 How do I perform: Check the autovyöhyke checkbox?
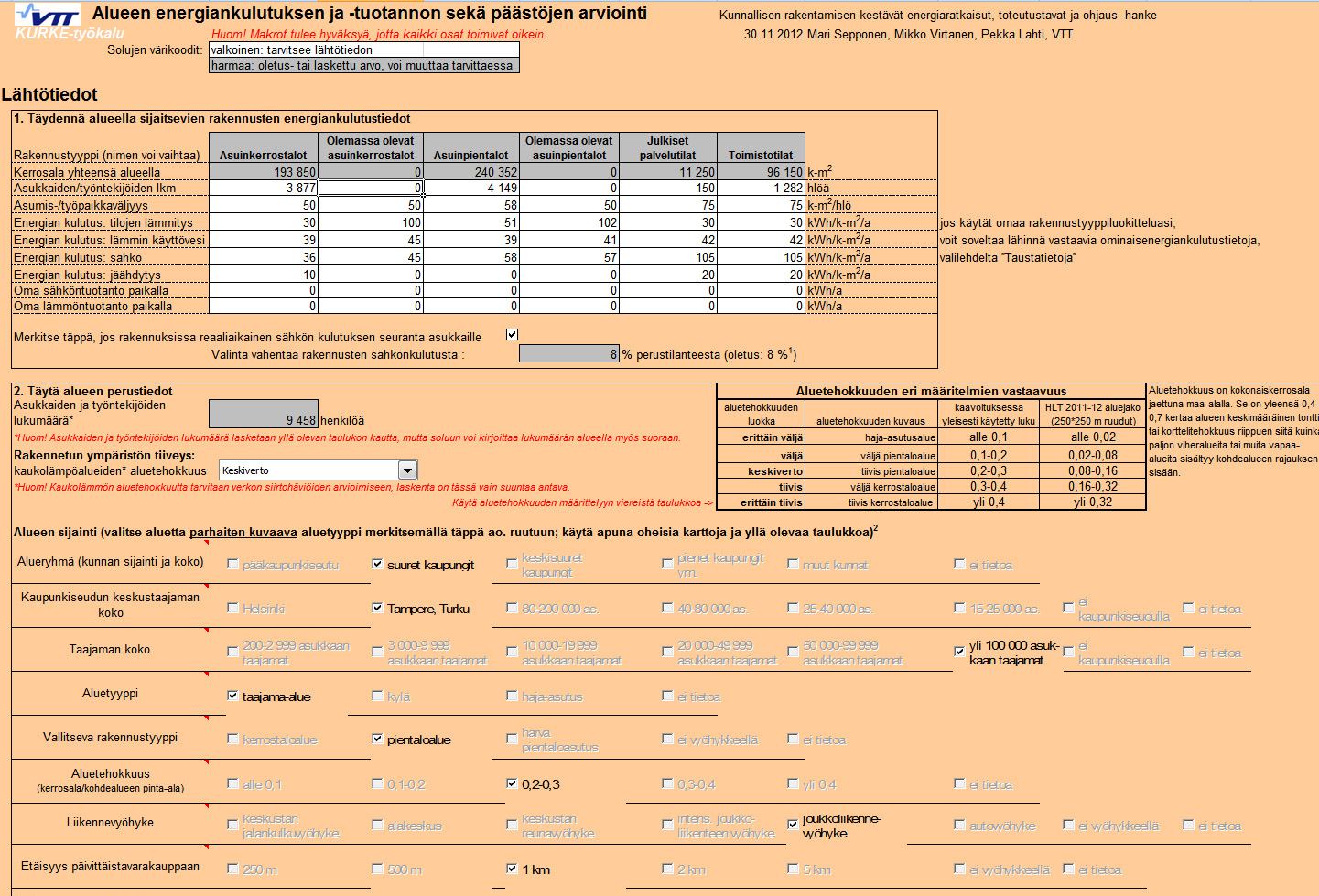click(959, 825)
